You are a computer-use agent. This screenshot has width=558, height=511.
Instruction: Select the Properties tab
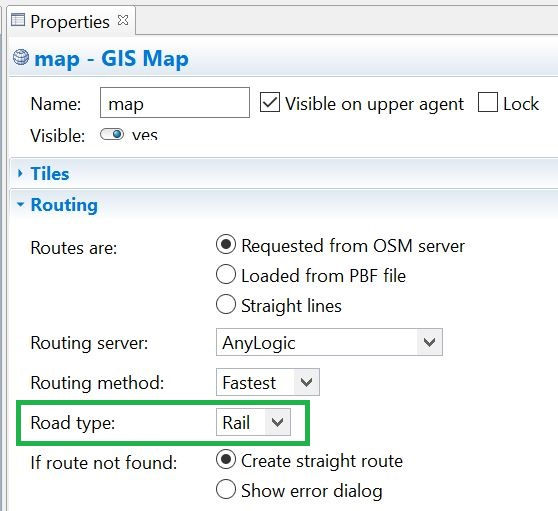pyautogui.click(x=70, y=22)
